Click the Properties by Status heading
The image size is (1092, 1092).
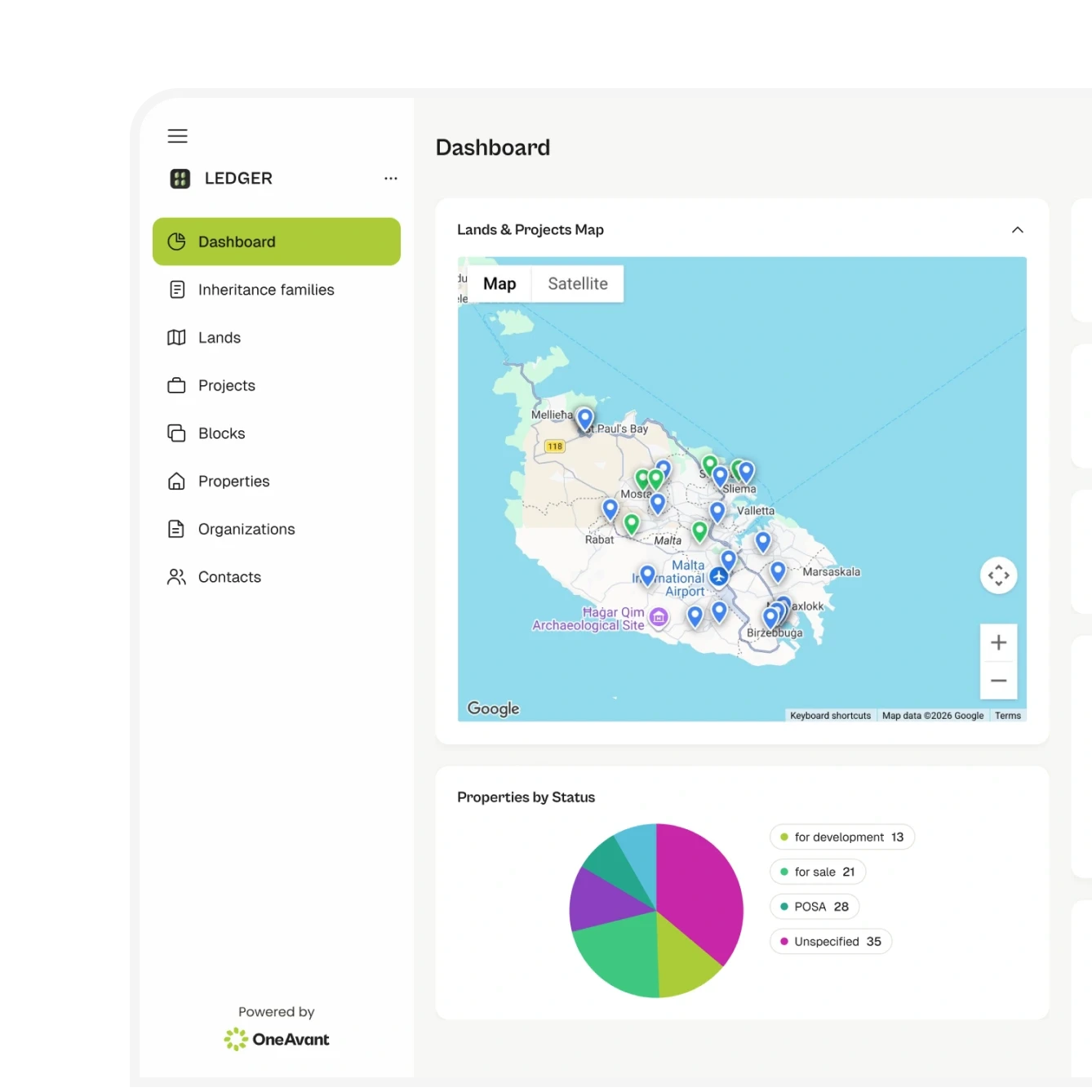tap(526, 797)
